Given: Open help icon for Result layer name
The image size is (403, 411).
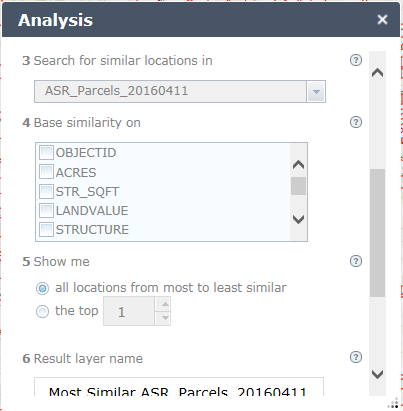Looking at the screenshot, I should coord(356,357).
